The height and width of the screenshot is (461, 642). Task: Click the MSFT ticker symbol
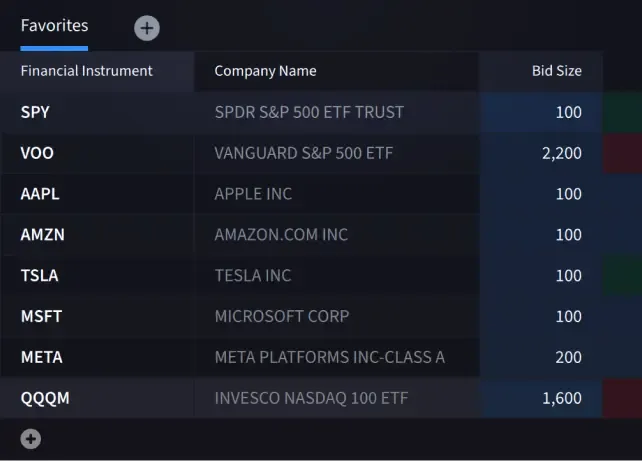point(41,316)
